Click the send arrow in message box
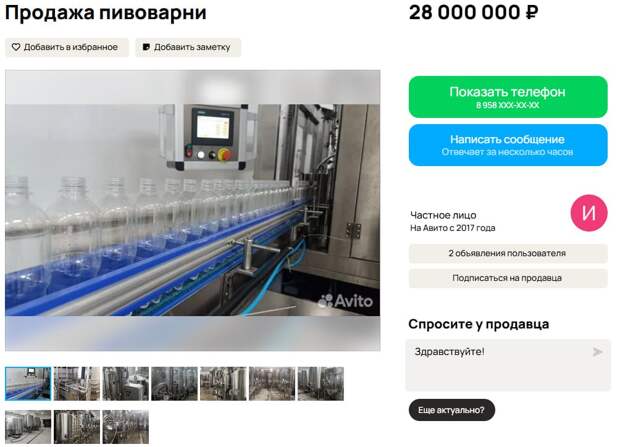The width and height of the screenshot is (620, 447). pos(597,352)
